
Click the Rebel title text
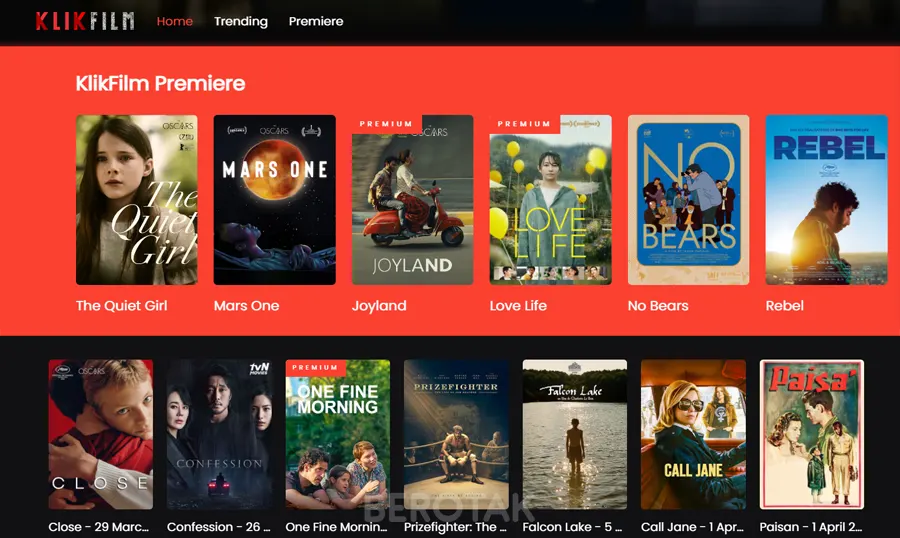(785, 305)
